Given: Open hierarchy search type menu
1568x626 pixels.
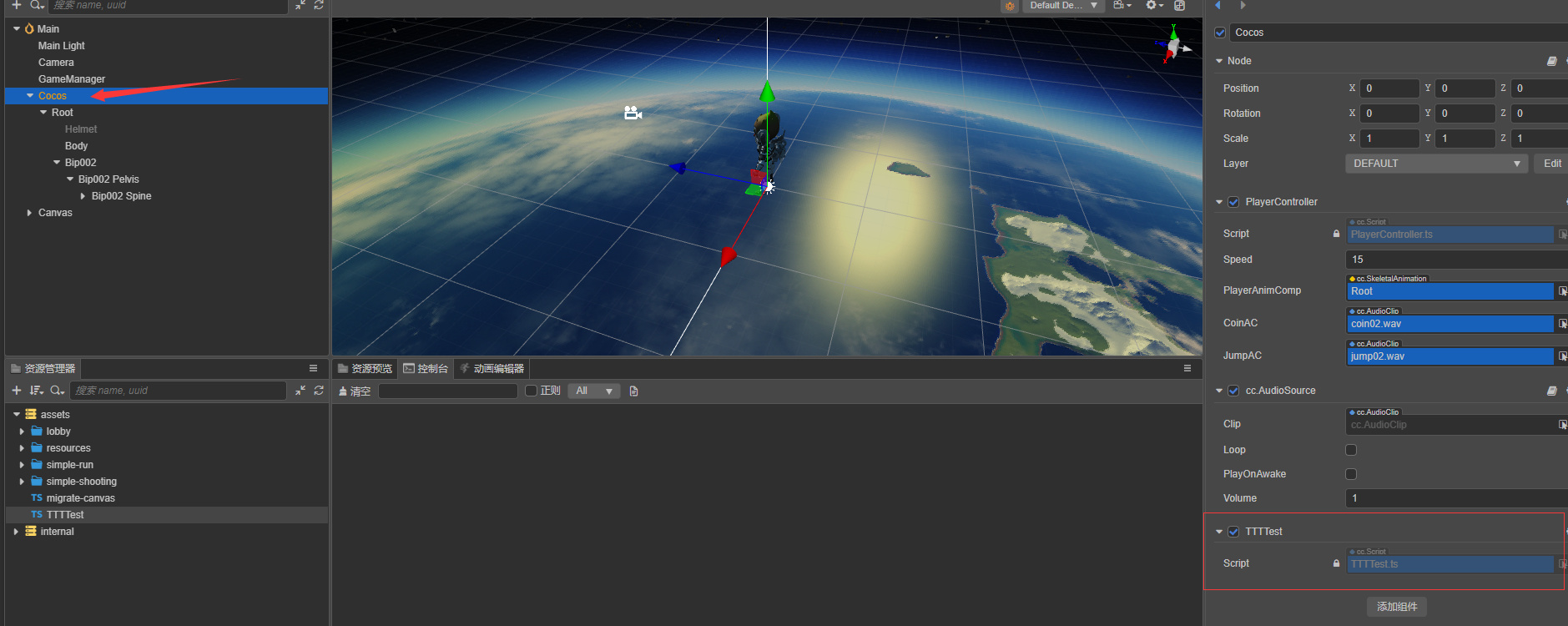Looking at the screenshot, I should click(37, 5).
